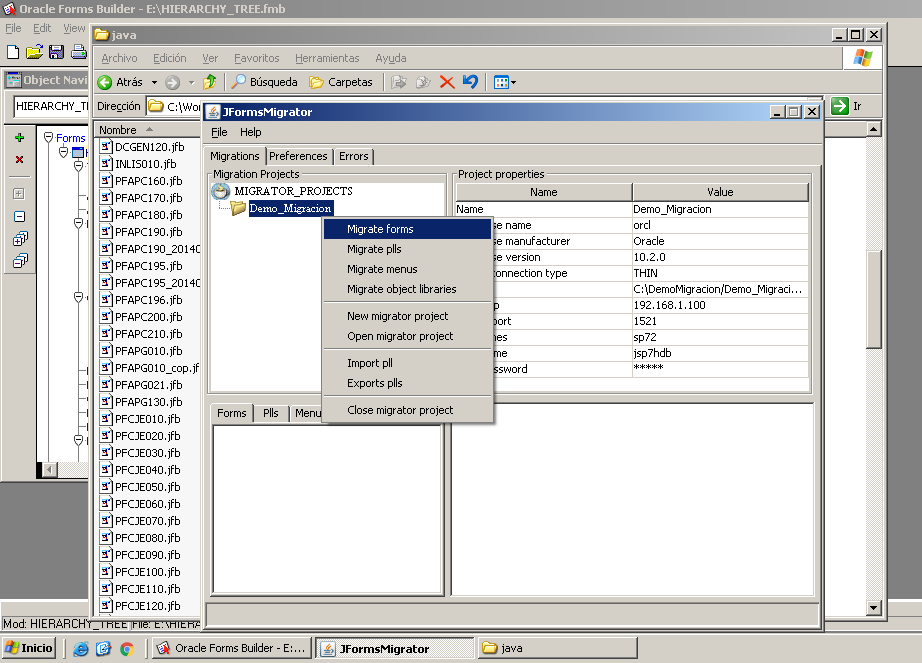
Task: Switch to Oracle Forms Builder taskbar button
Action: point(231,648)
